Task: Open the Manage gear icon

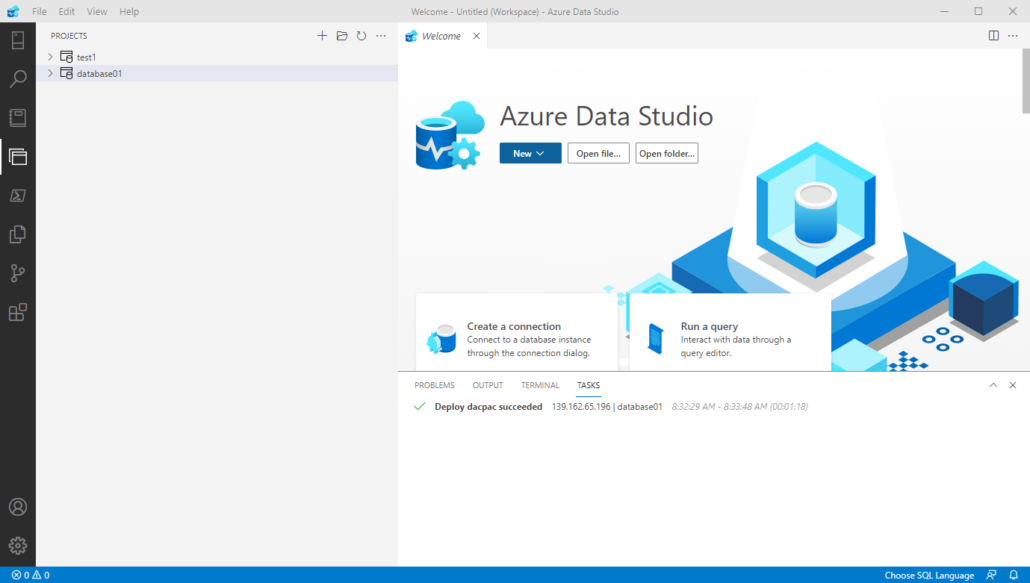Action: [17, 546]
